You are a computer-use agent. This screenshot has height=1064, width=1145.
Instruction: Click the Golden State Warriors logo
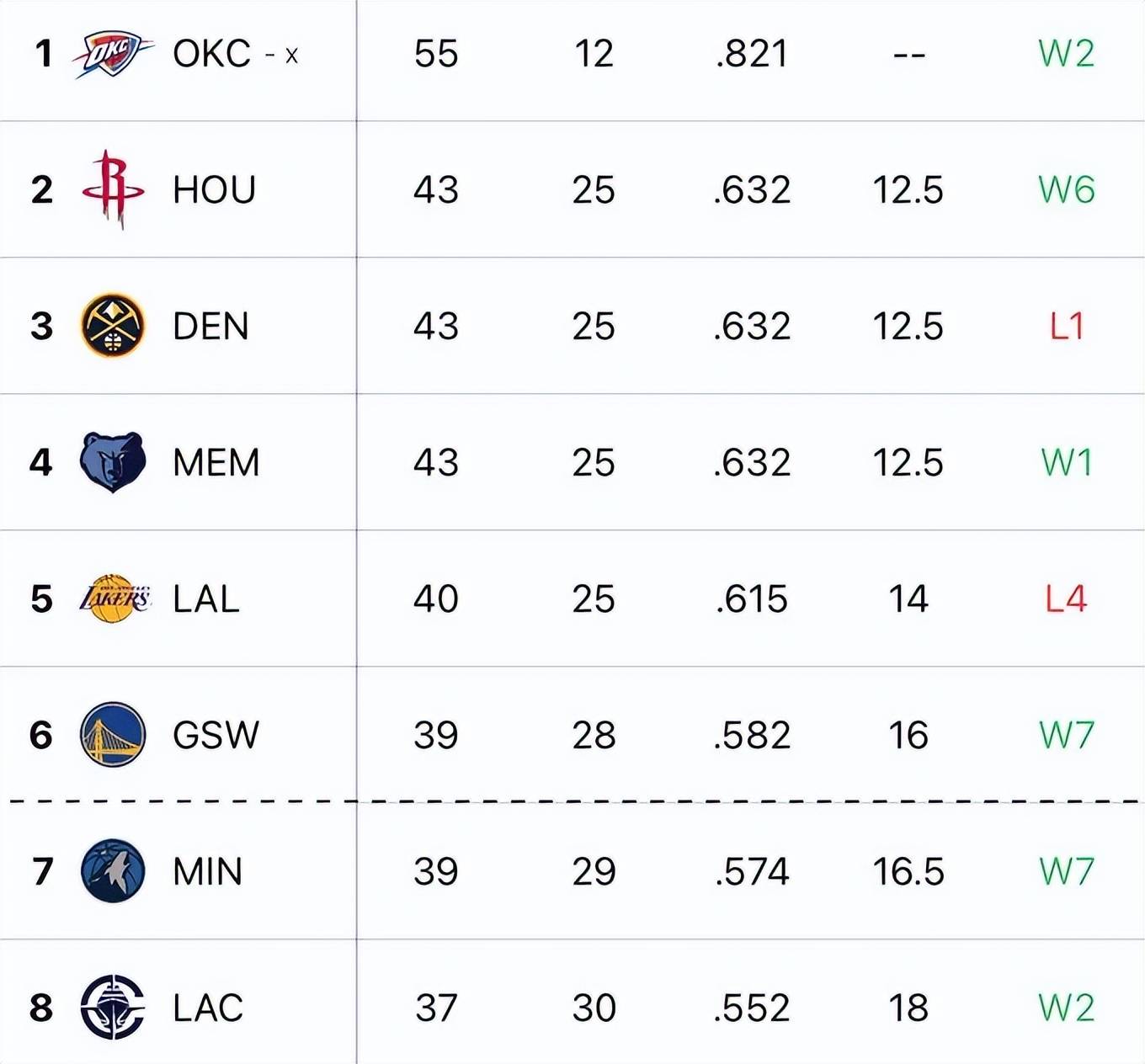coord(113,735)
